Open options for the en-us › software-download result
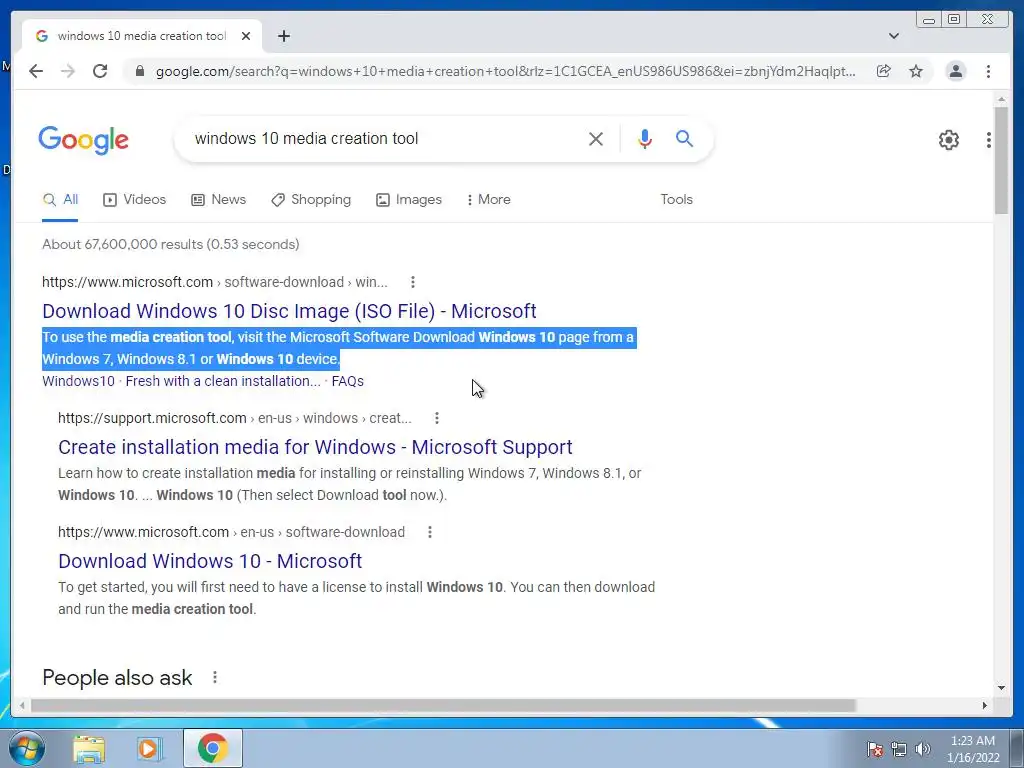This screenshot has height=768, width=1024. [430, 532]
